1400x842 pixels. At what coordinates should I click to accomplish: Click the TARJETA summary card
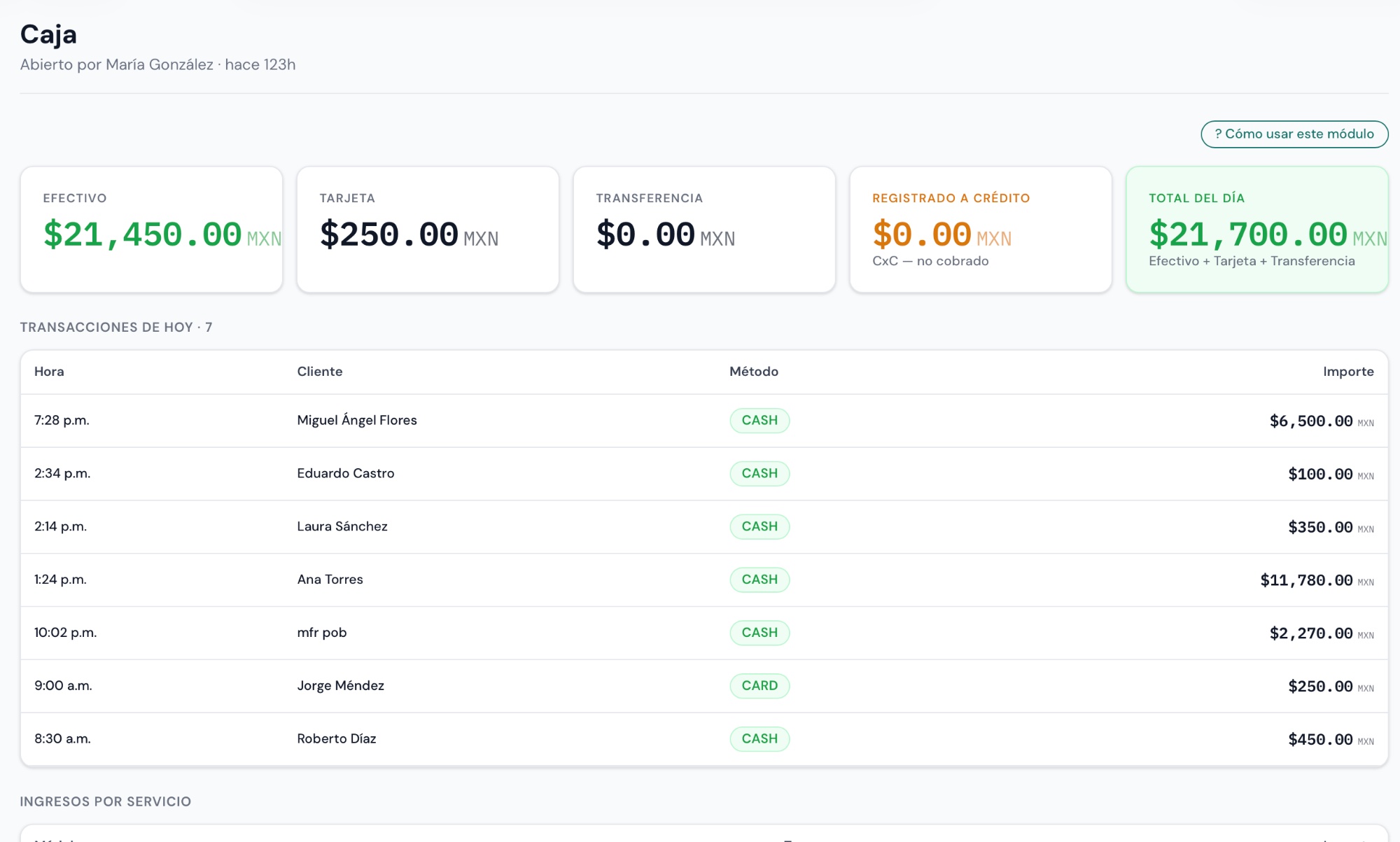pos(428,229)
